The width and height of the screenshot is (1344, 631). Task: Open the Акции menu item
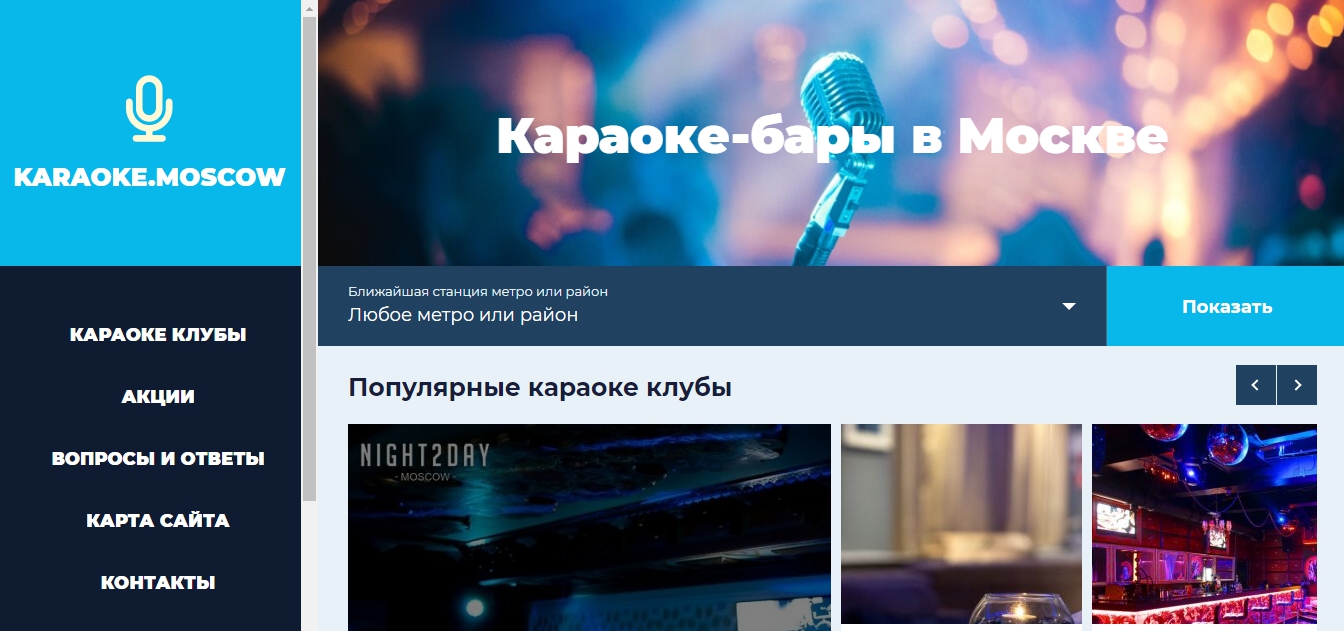coord(158,397)
